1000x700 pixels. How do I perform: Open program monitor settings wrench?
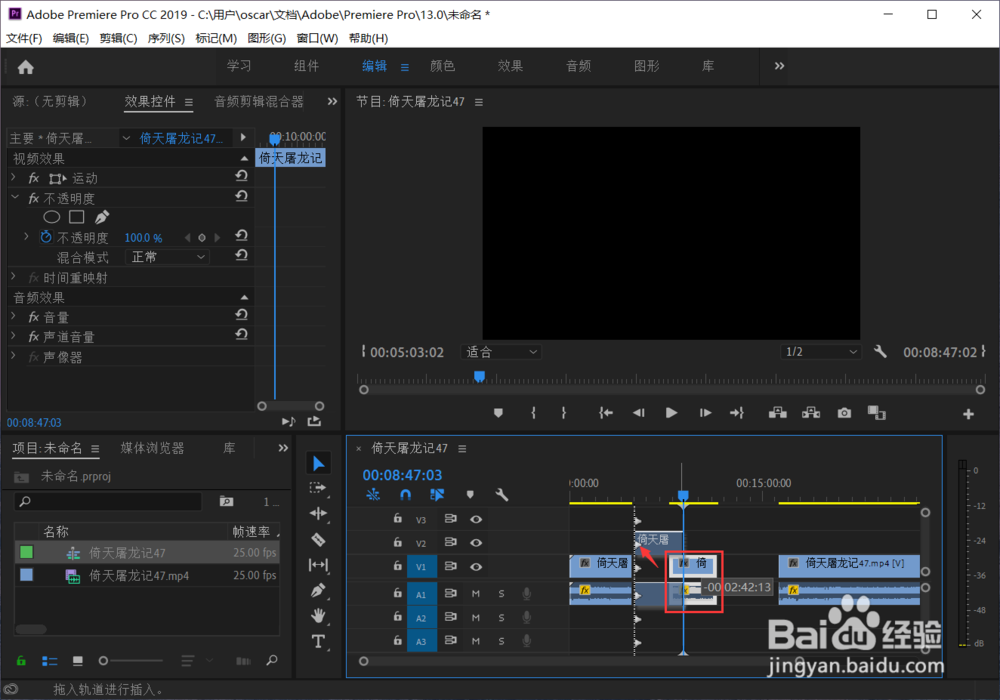click(x=880, y=351)
